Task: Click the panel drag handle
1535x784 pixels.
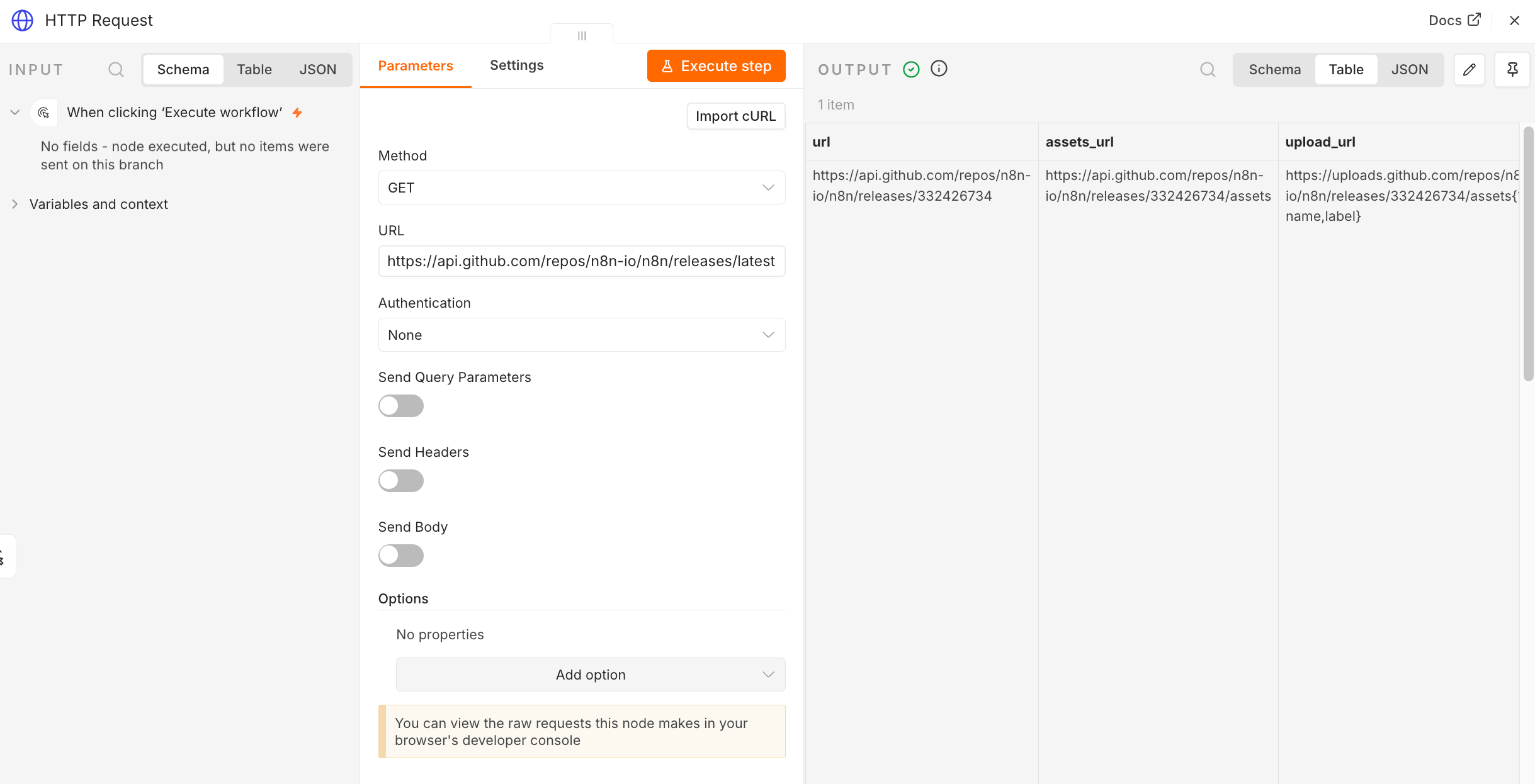Action: click(x=582, y=35)
